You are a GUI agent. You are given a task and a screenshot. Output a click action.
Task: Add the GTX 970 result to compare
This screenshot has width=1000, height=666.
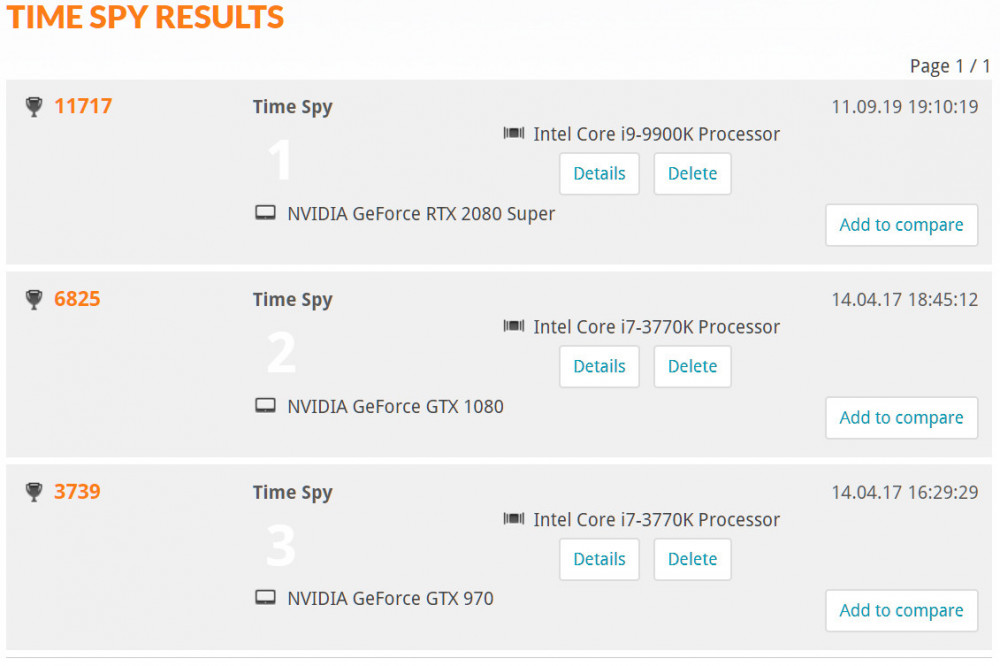pyautogui.click(x=901, y=610)
